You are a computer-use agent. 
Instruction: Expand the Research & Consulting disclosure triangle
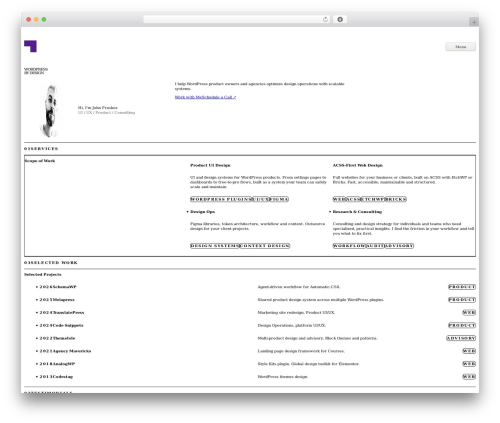pyautogui.click(x=330, y=212)
